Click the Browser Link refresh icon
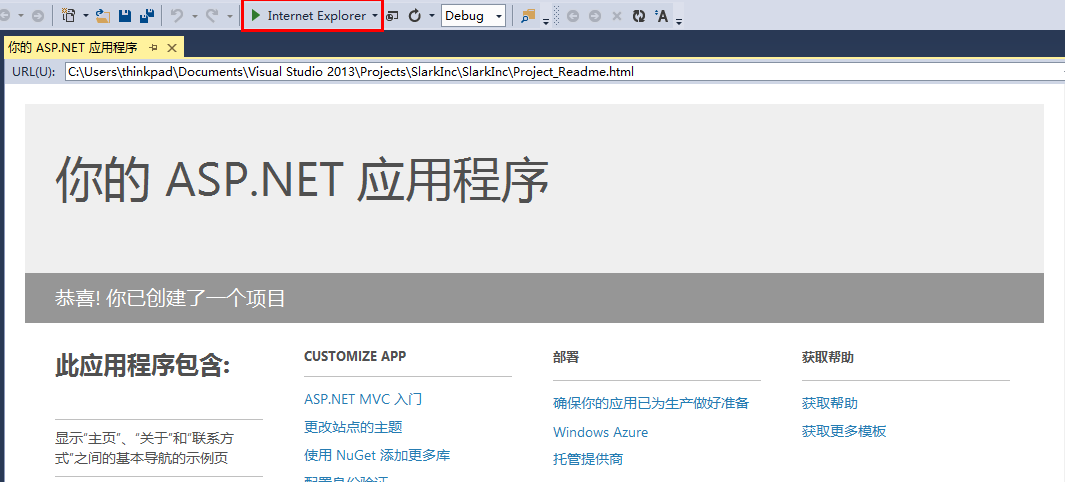The height and width of the screenshot is (482, 1065). click(x=415, y=16)
